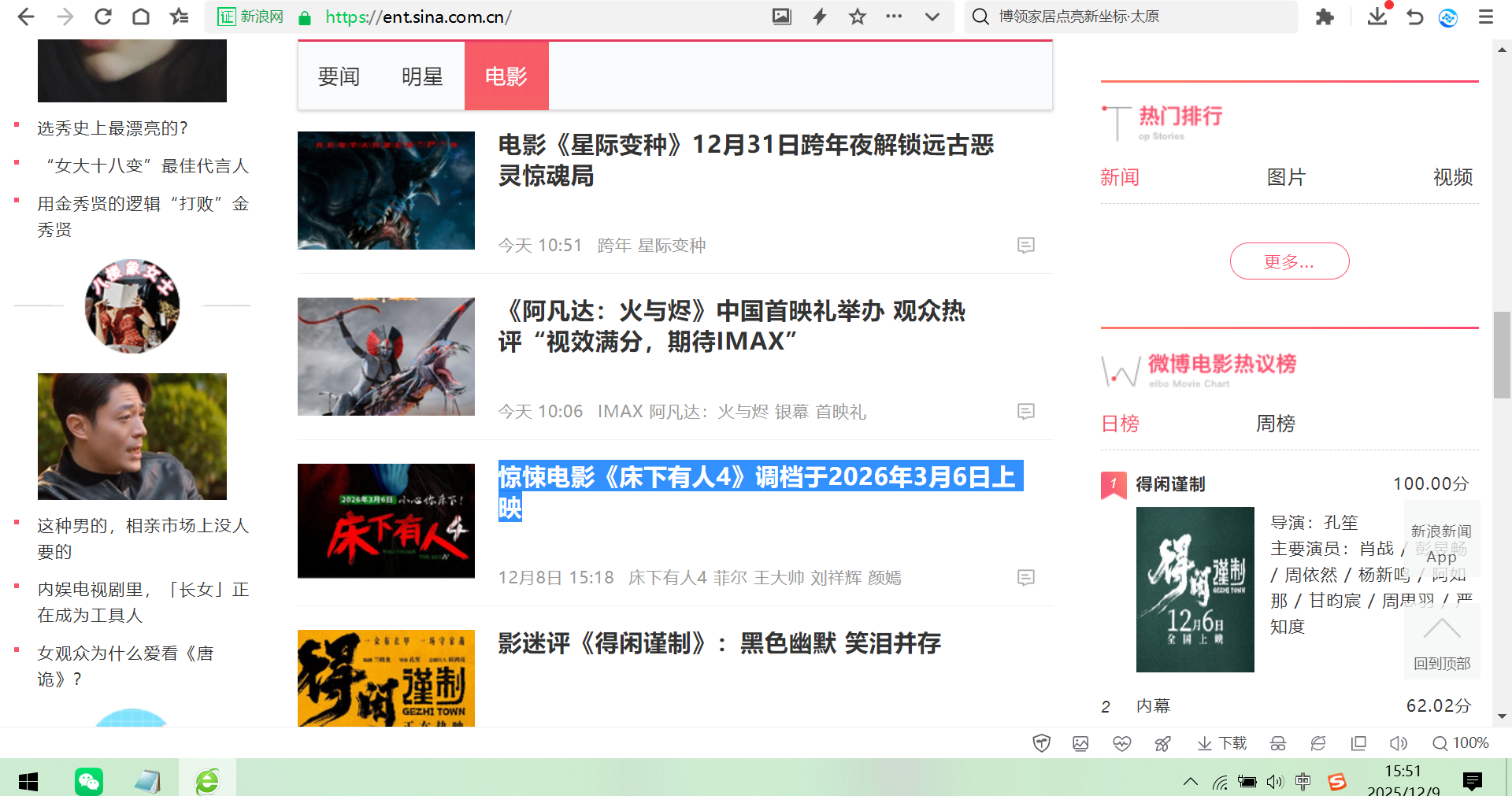Click the 100% zoom level control
Screen dimensions: 1512x796
(1461, 743)
